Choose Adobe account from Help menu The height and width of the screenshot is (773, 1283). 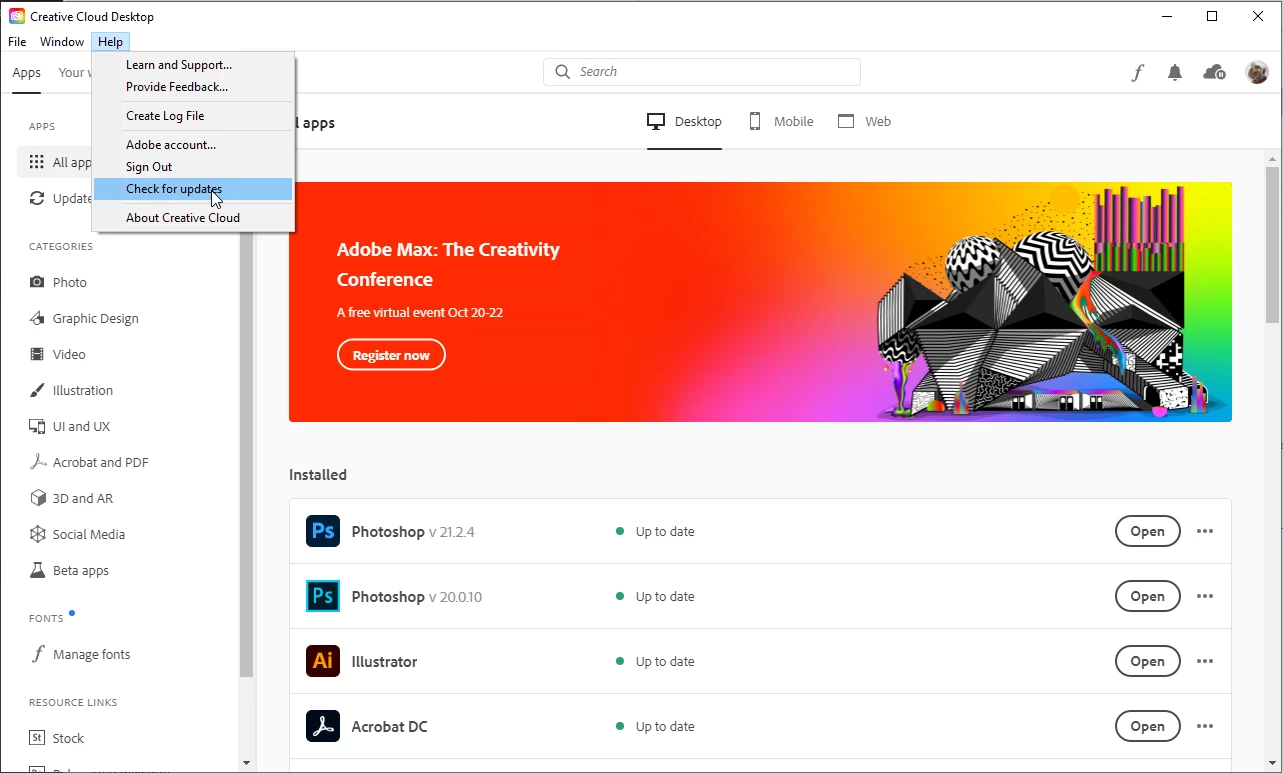click(193, 145)
